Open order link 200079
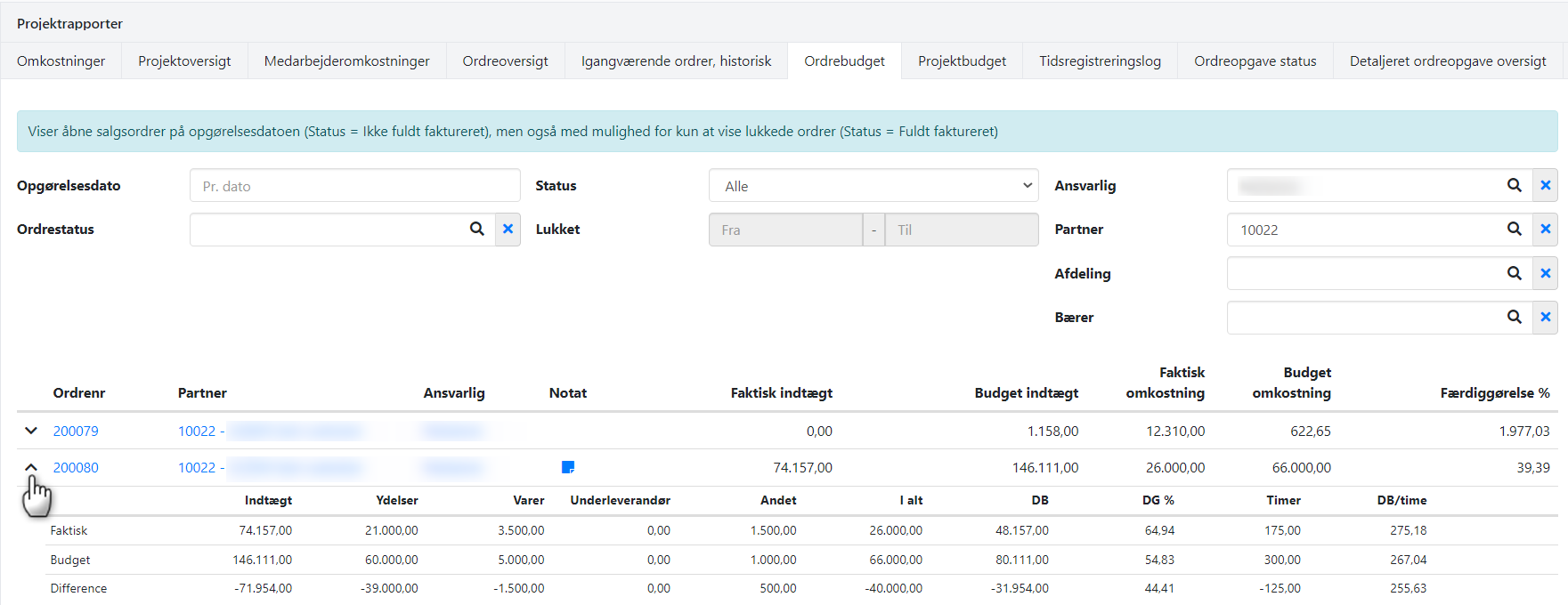This screenshot has width=1568, height=605. (x=76, y=431)
